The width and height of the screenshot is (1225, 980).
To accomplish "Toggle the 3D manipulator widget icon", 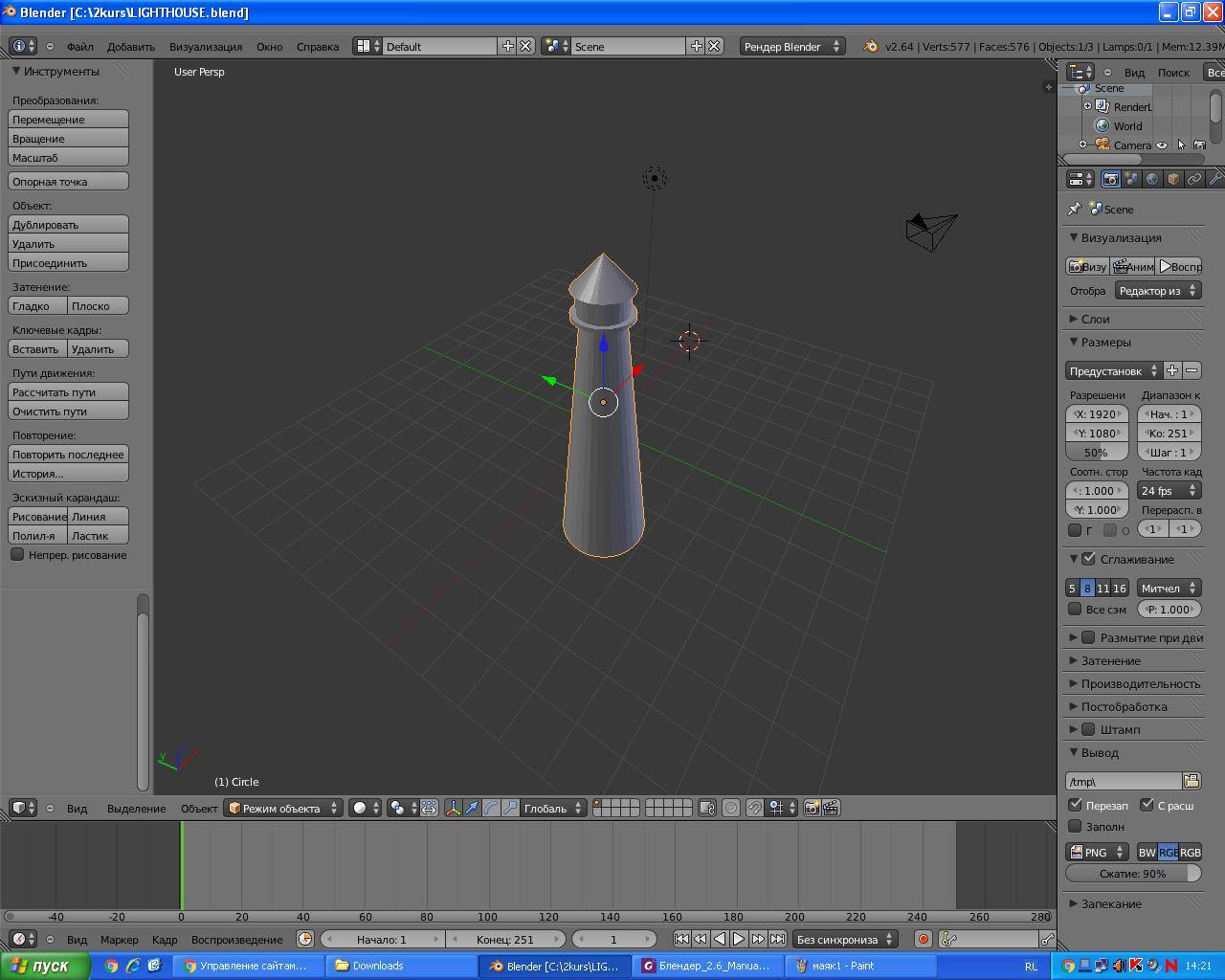I will click(453, 808).
